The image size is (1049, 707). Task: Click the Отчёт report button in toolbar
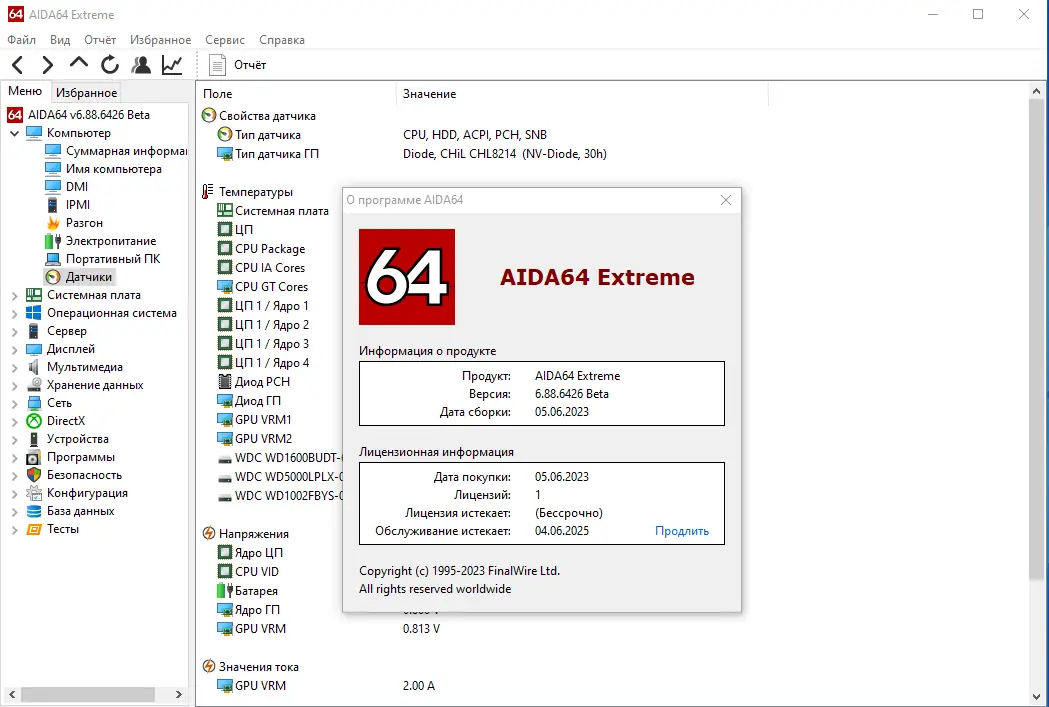click(x=238, y=65)
